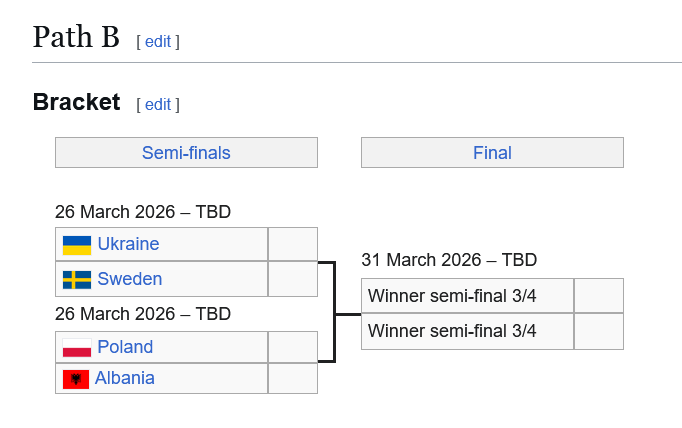
Task: Edit the Path B section
Action: 158,42
